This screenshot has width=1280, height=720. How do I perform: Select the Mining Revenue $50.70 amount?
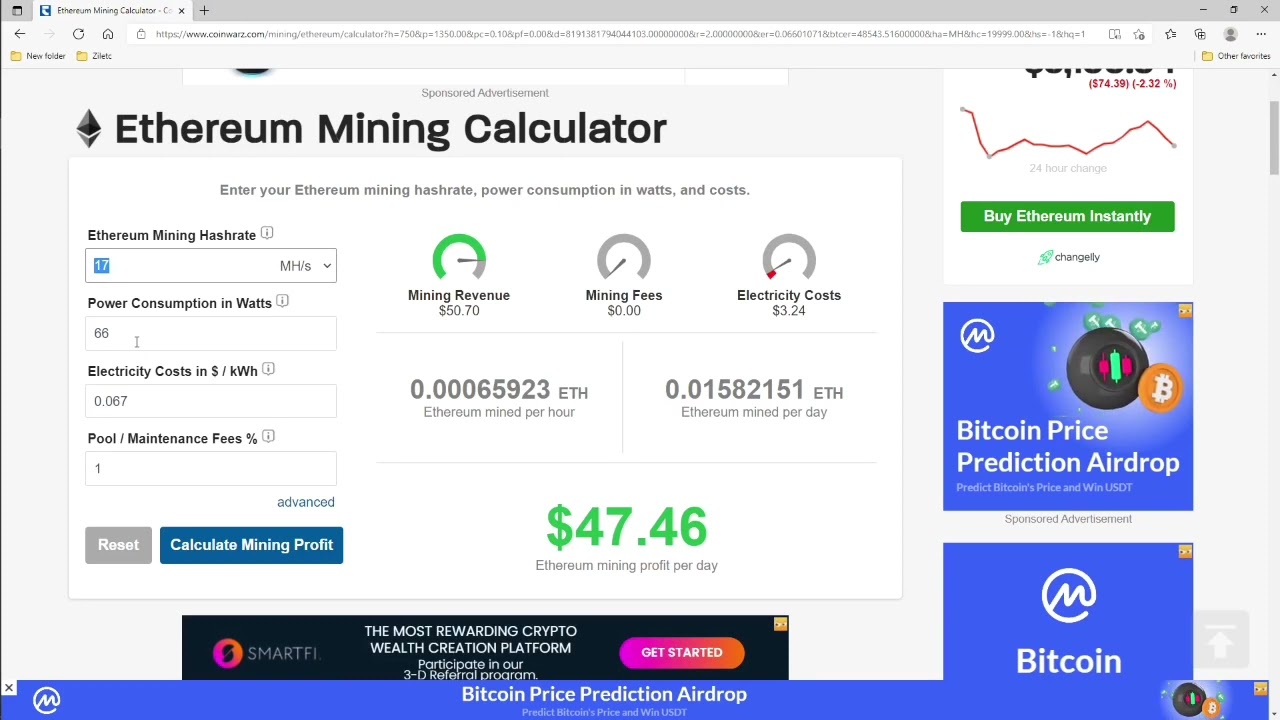459,311
